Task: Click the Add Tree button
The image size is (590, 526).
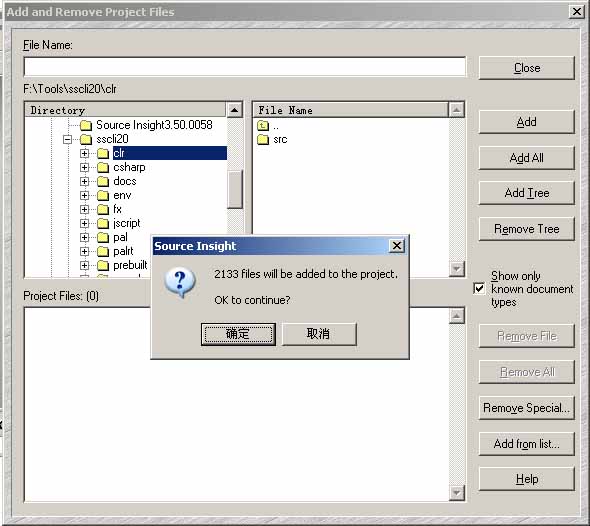Action: [x=527, y=193]
